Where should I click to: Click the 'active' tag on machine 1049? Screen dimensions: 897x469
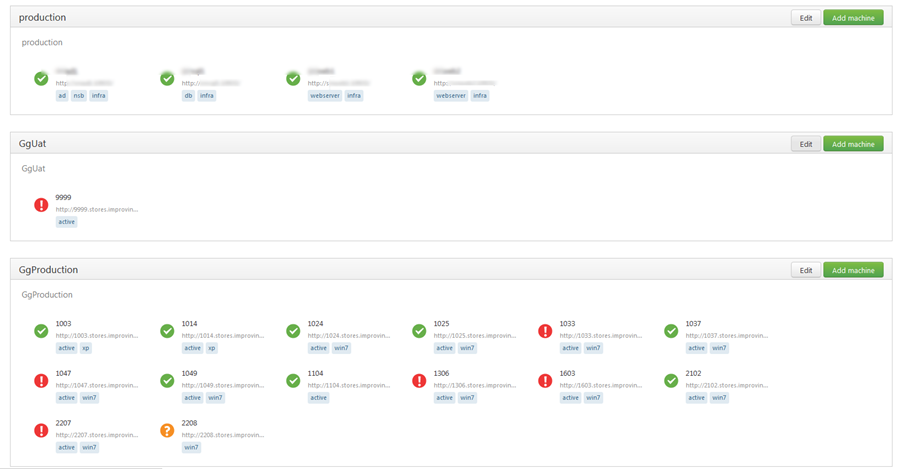click(x=192, y=398)
